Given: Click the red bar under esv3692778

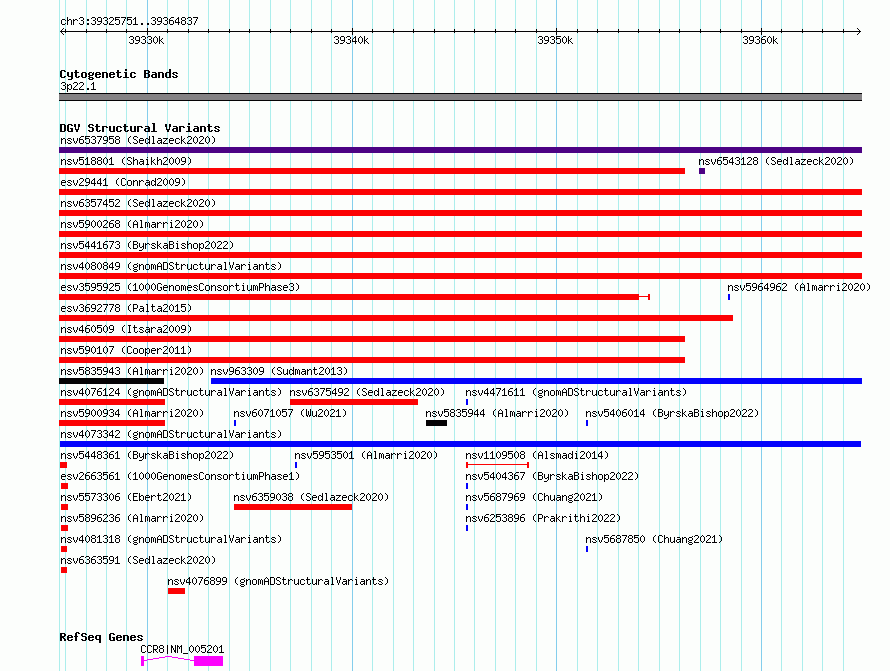Looking at the screenshot, I should pyautogui.click(x=396, y=318).
